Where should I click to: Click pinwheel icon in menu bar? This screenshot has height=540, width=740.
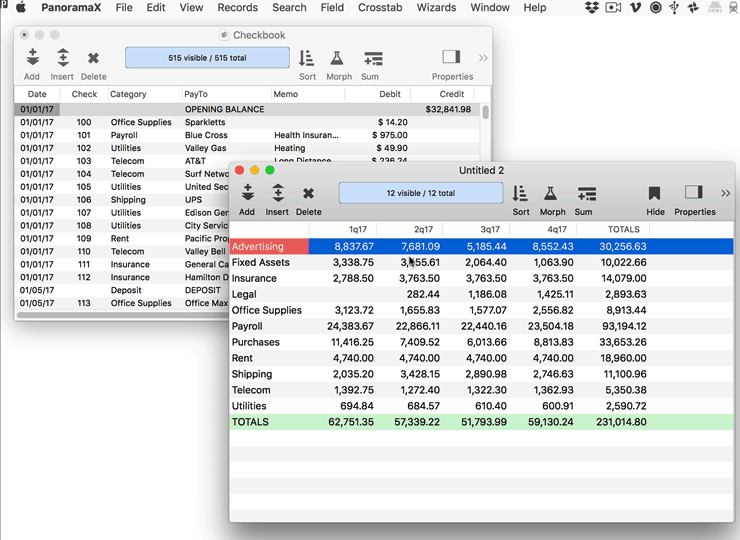tap(693, 8)
